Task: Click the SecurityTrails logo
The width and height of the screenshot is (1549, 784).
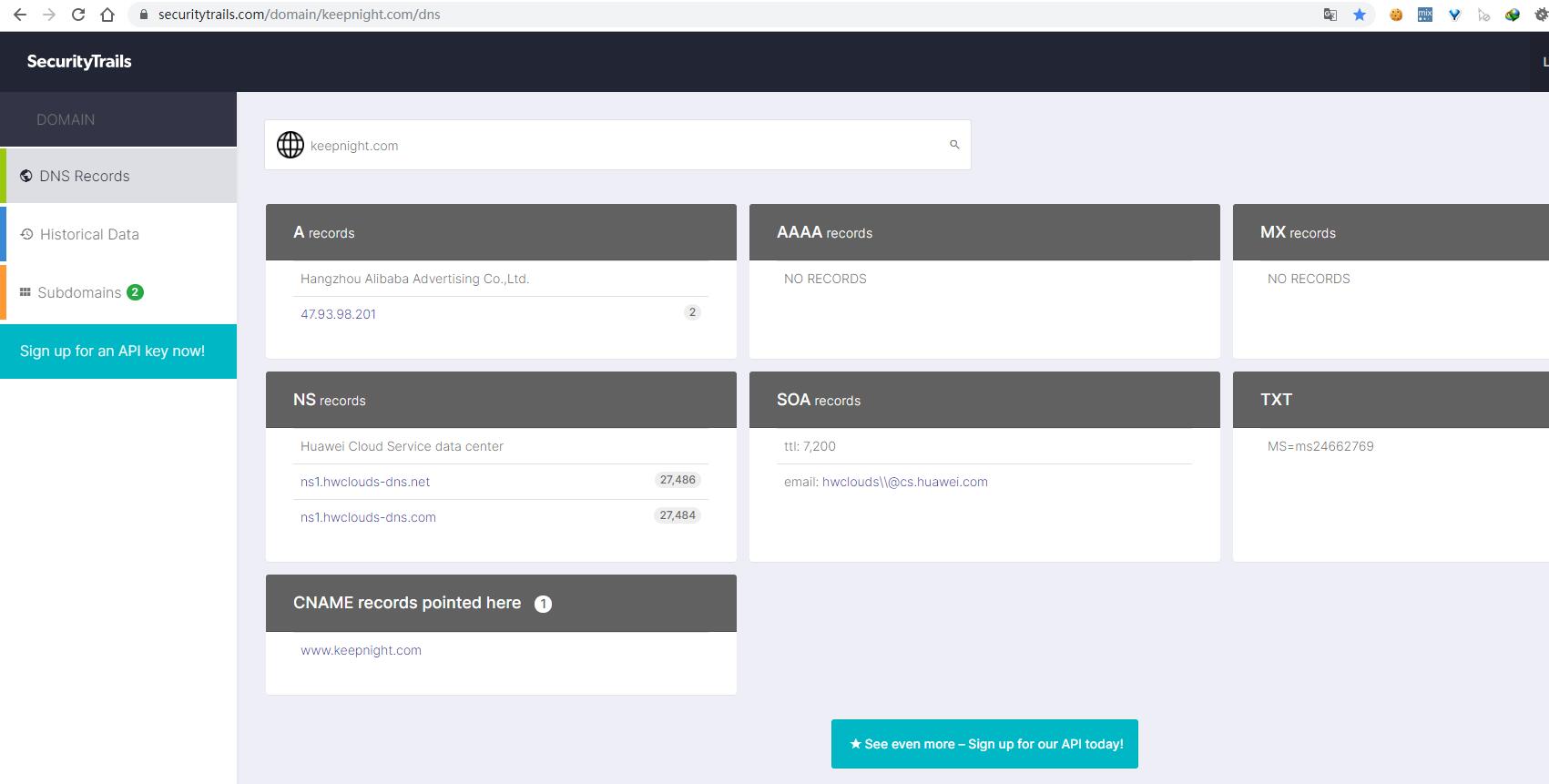Action: [x=79, y=61]
